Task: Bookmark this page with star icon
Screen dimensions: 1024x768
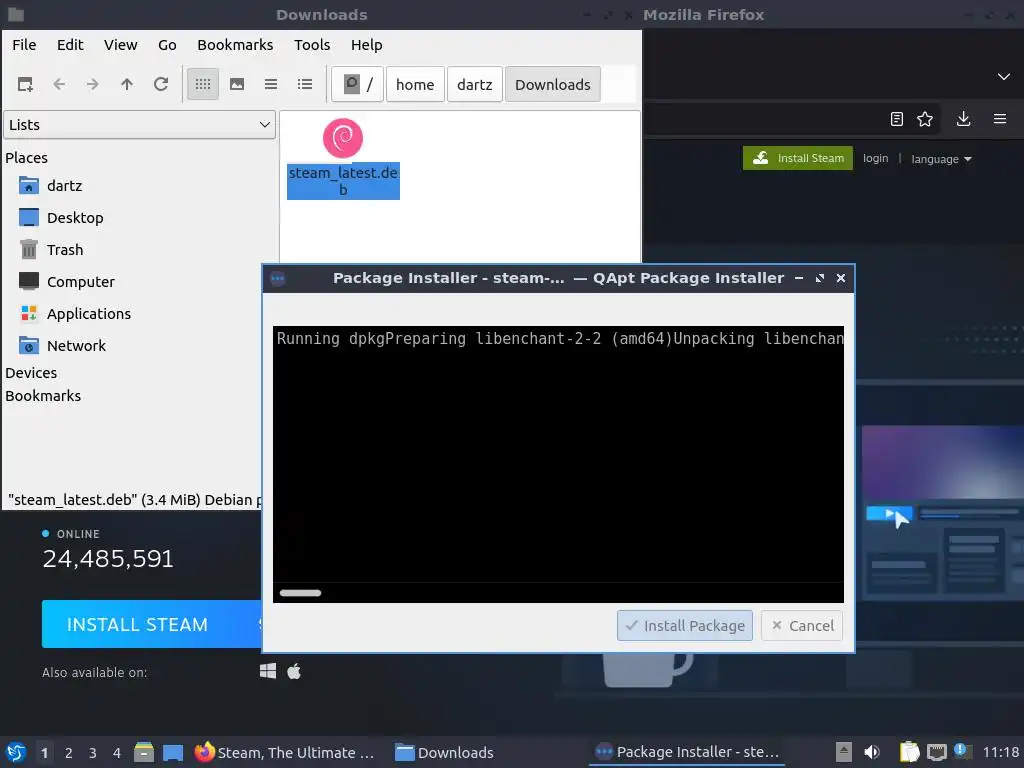Action: pos(925,119)
